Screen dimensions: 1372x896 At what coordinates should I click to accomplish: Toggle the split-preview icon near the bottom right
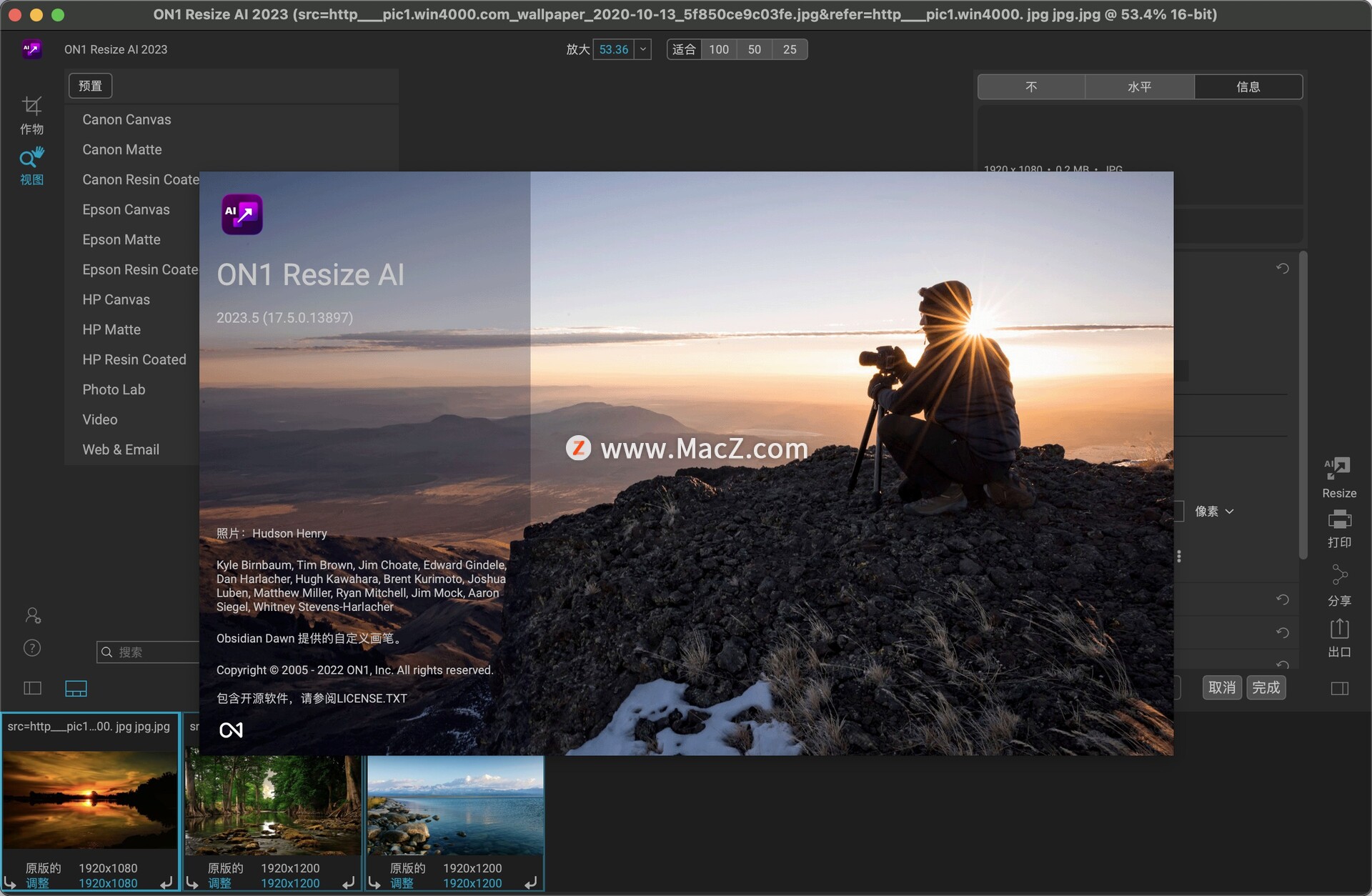[1339, 687]
